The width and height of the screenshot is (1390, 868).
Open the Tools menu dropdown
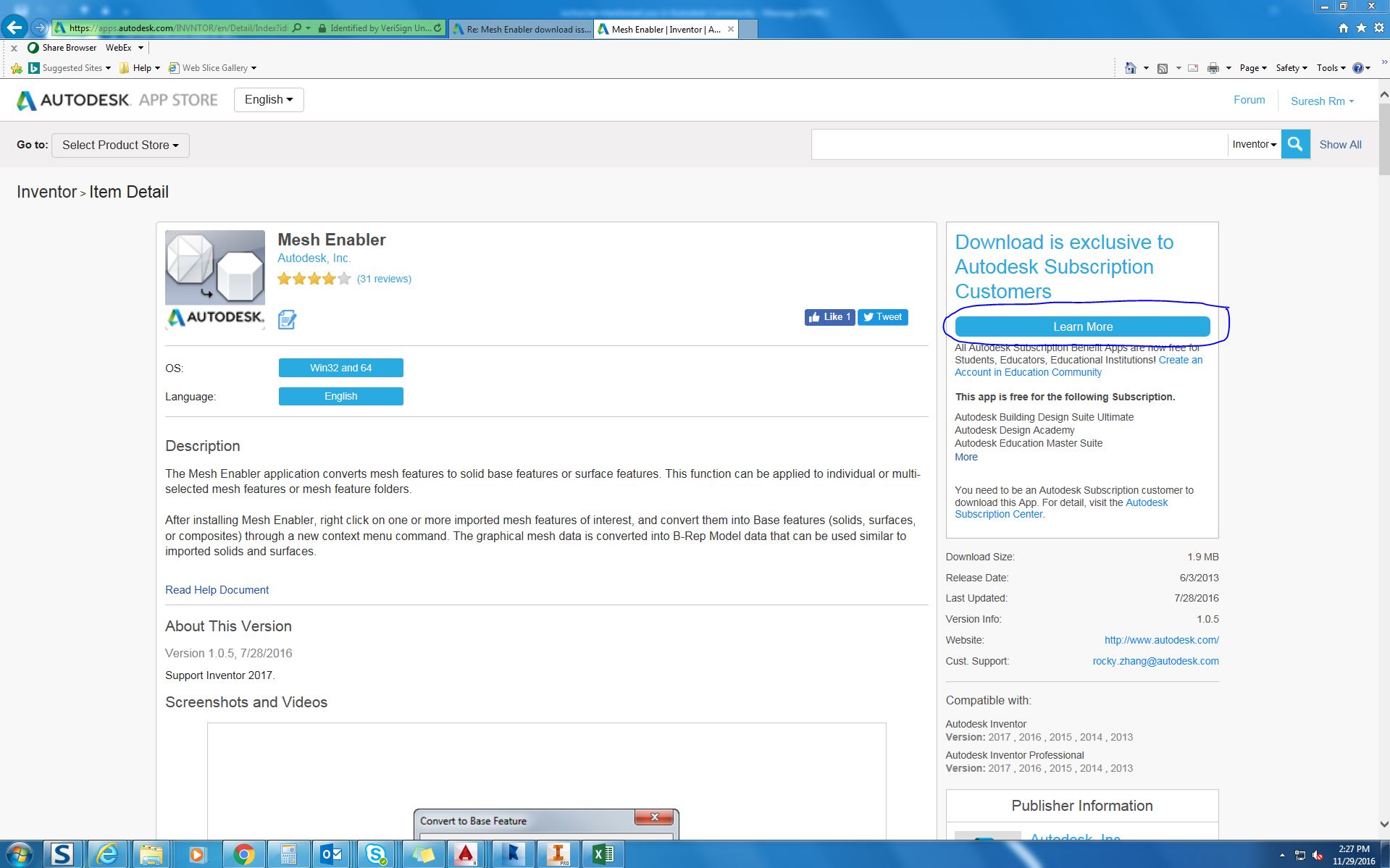[1331, 68]
